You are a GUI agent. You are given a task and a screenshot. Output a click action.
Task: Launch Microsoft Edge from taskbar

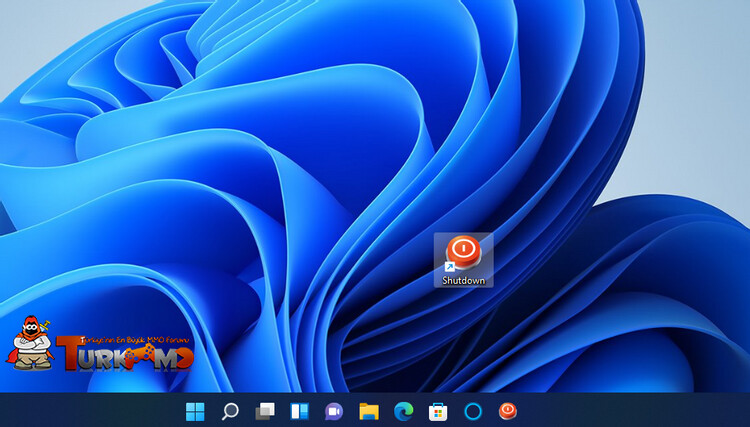click(x=403, y=411)
